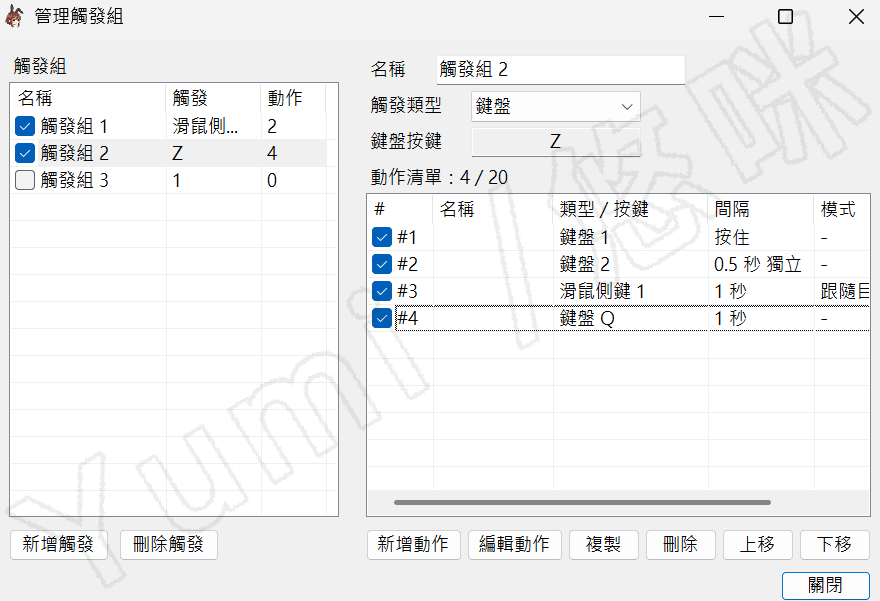This screenshot has height=601, width=880.
Task: Click the 鍵盤 1 action type cell
Action: pos(584,237)
